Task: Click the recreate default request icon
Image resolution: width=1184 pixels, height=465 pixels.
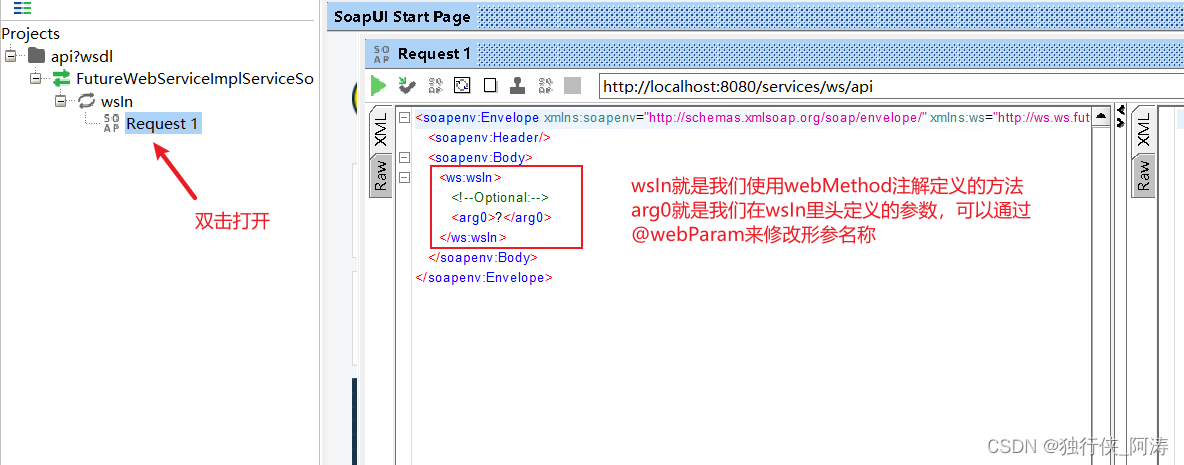Action: click(x=462, y=85)
